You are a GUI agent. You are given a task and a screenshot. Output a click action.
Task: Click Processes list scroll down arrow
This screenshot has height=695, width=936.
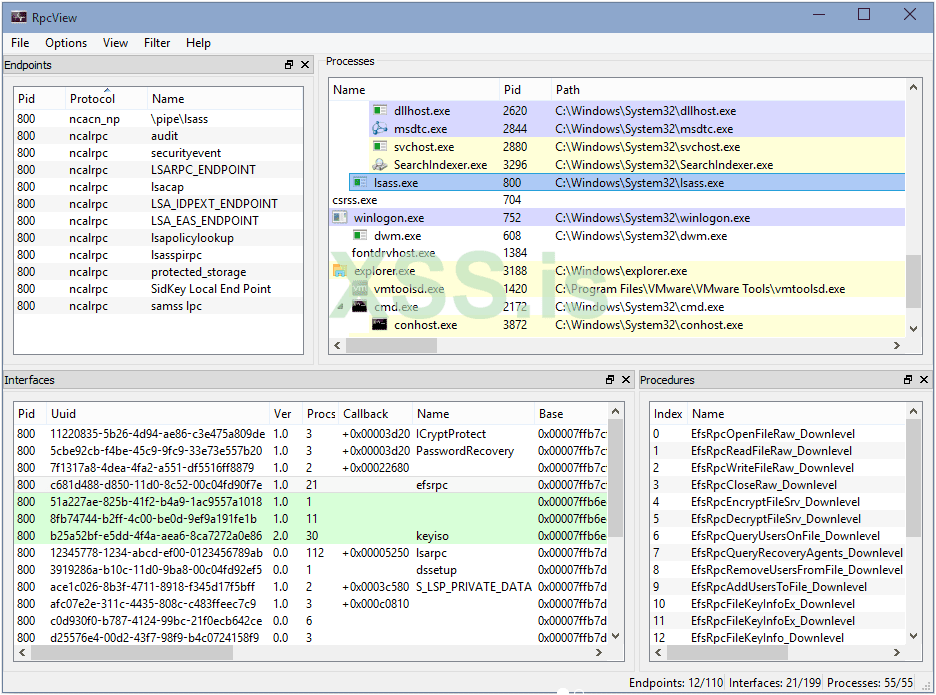[912, 328]
